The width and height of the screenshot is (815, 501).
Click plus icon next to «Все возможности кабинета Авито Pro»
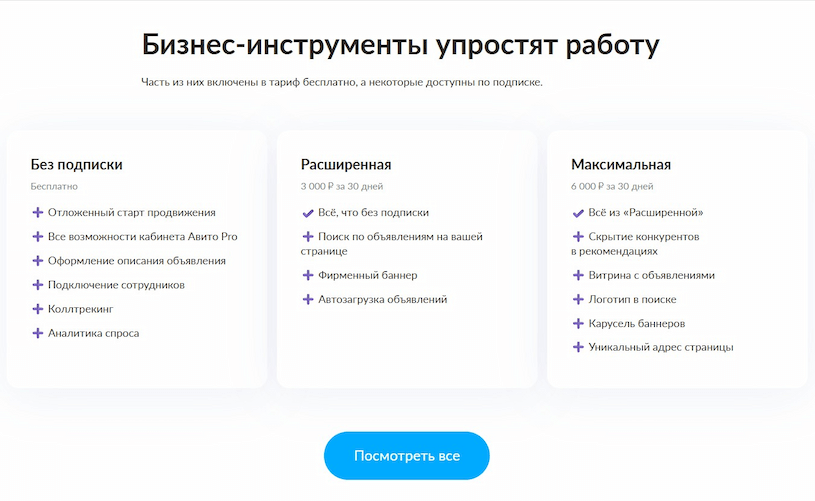[x=38, y=237]
